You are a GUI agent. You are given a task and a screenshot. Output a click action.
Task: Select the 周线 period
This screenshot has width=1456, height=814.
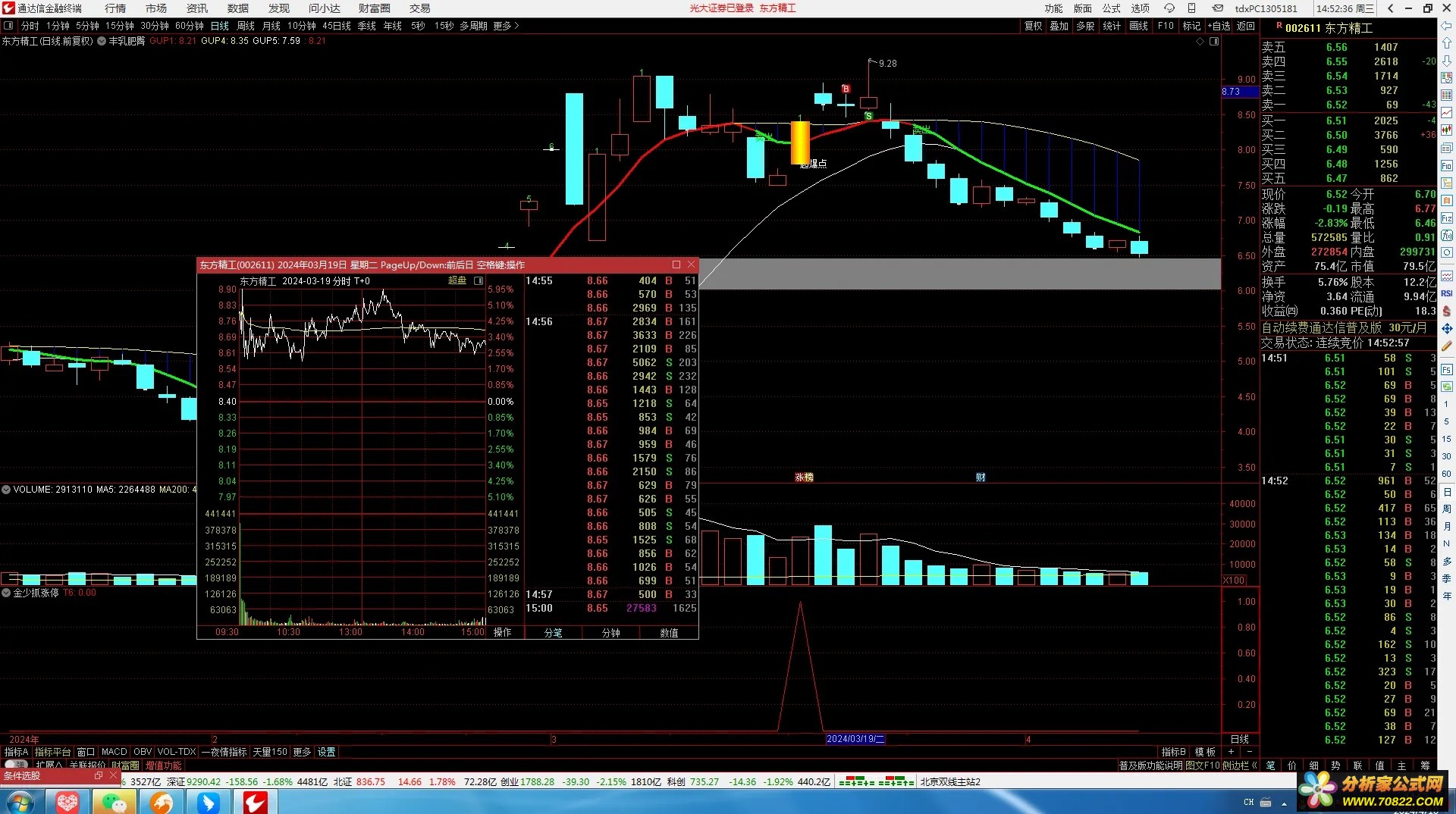(246, 26)
